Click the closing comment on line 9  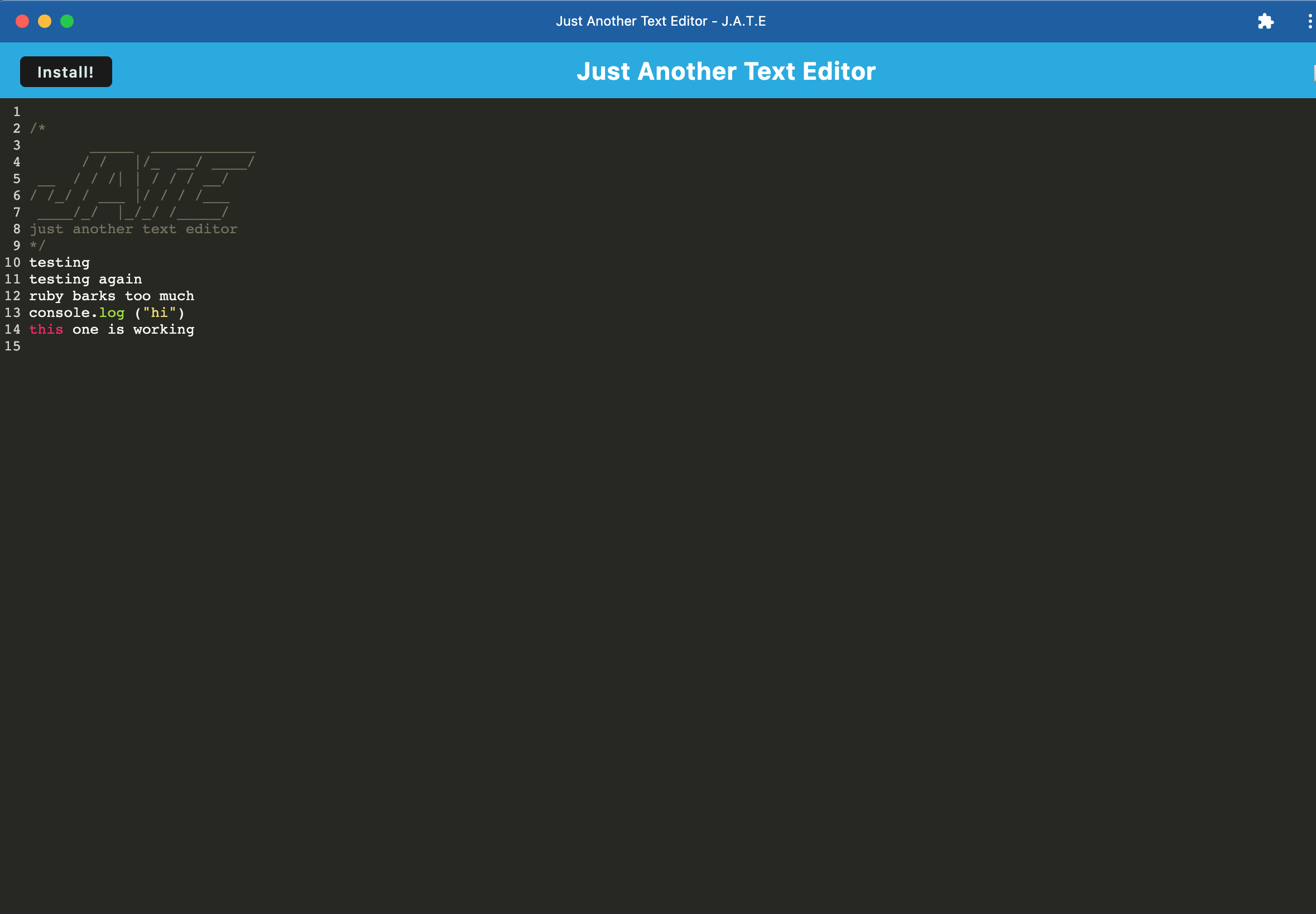pos(38,245)
